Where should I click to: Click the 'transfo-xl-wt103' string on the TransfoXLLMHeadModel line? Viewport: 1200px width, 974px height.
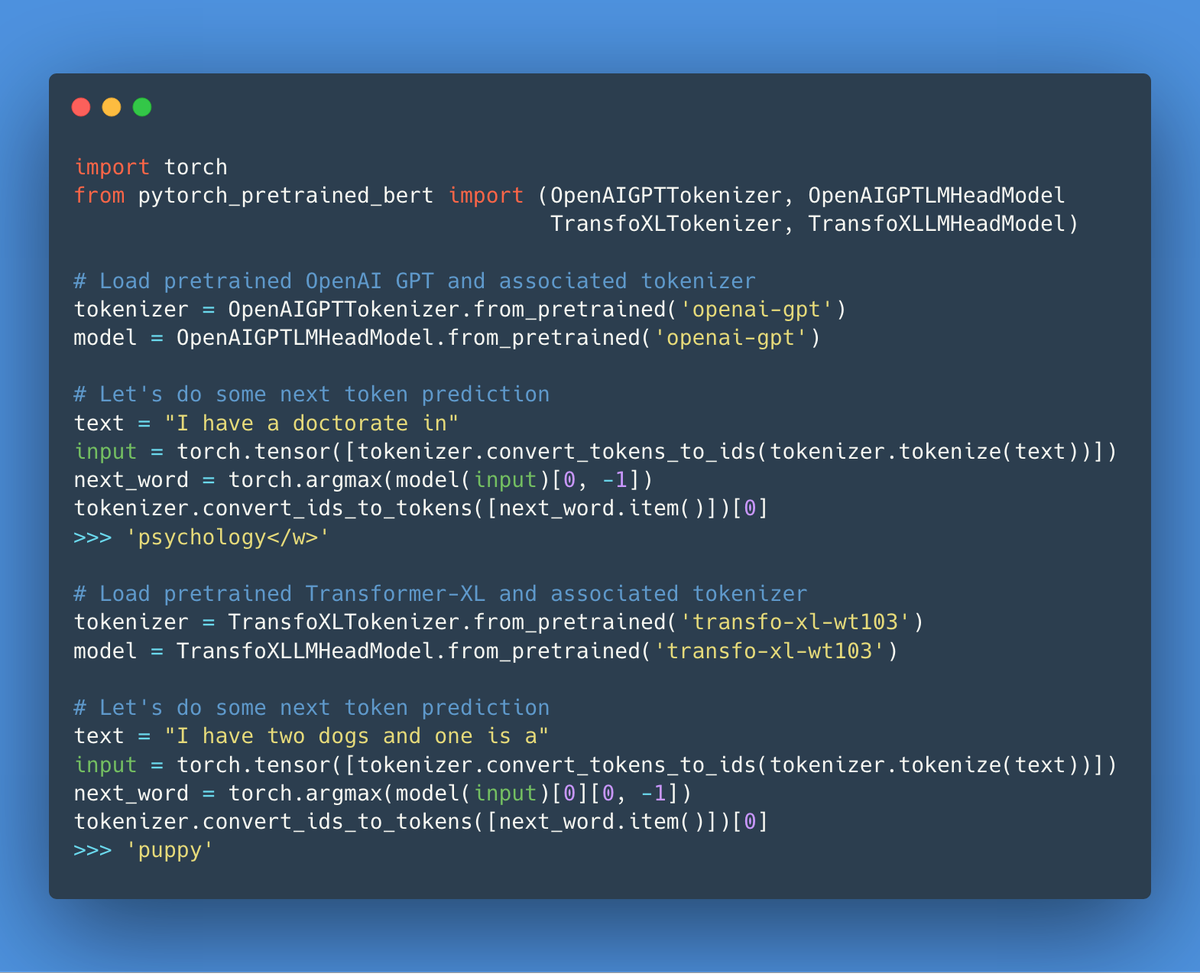pos(769,651)
